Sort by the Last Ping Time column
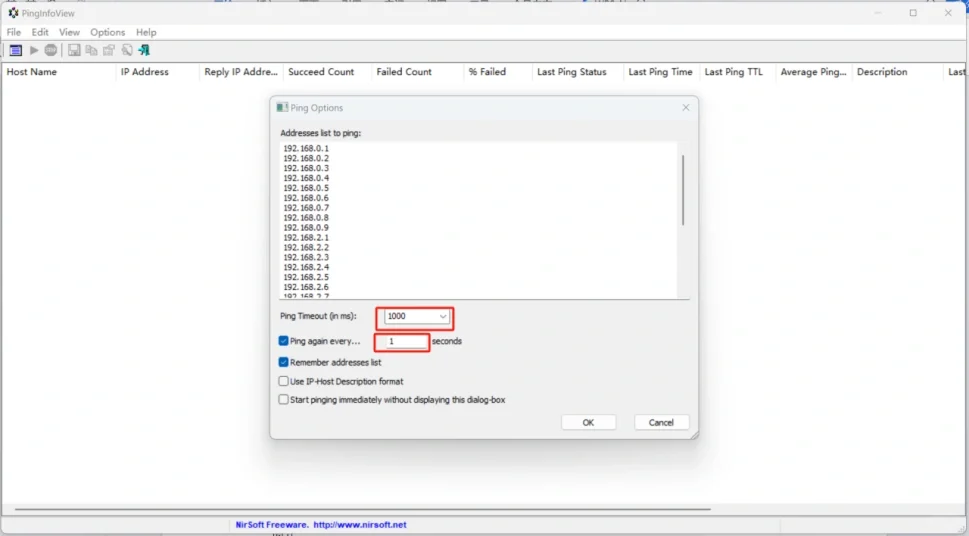Viewport: 969px width, 536px height. pos(661,72)
